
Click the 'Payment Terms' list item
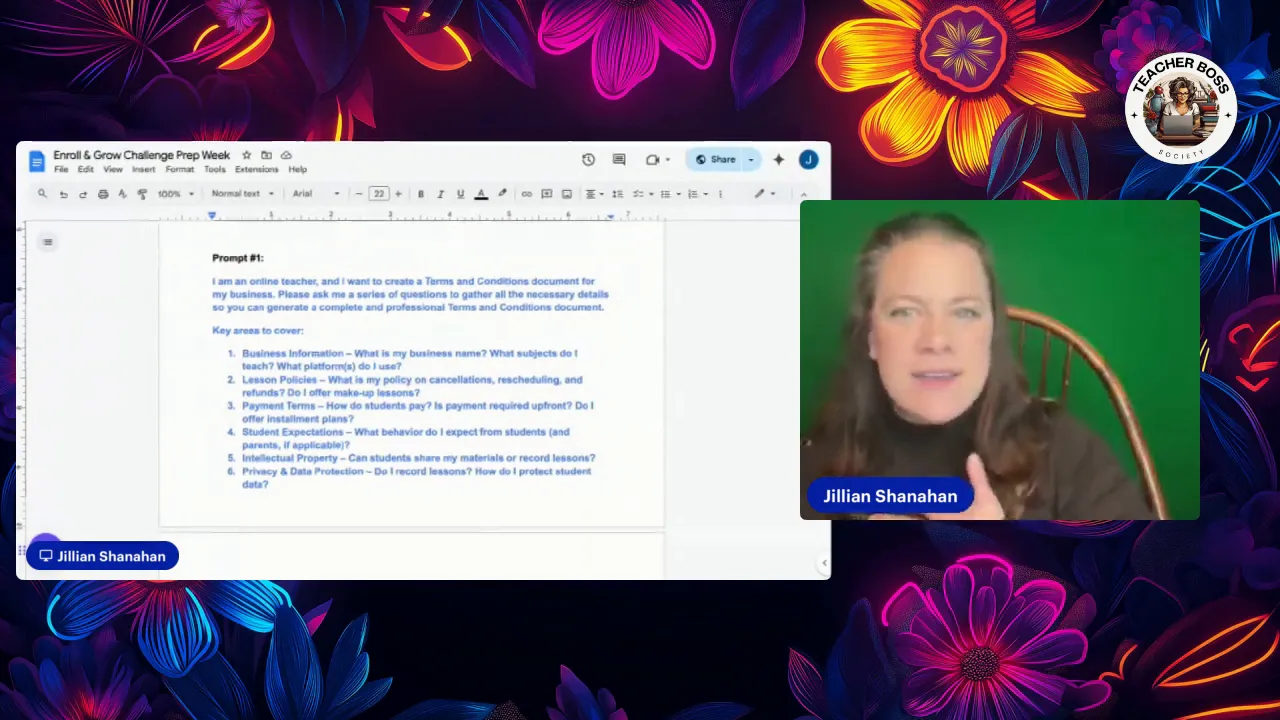pyautogui.click(x=418, y=412)
